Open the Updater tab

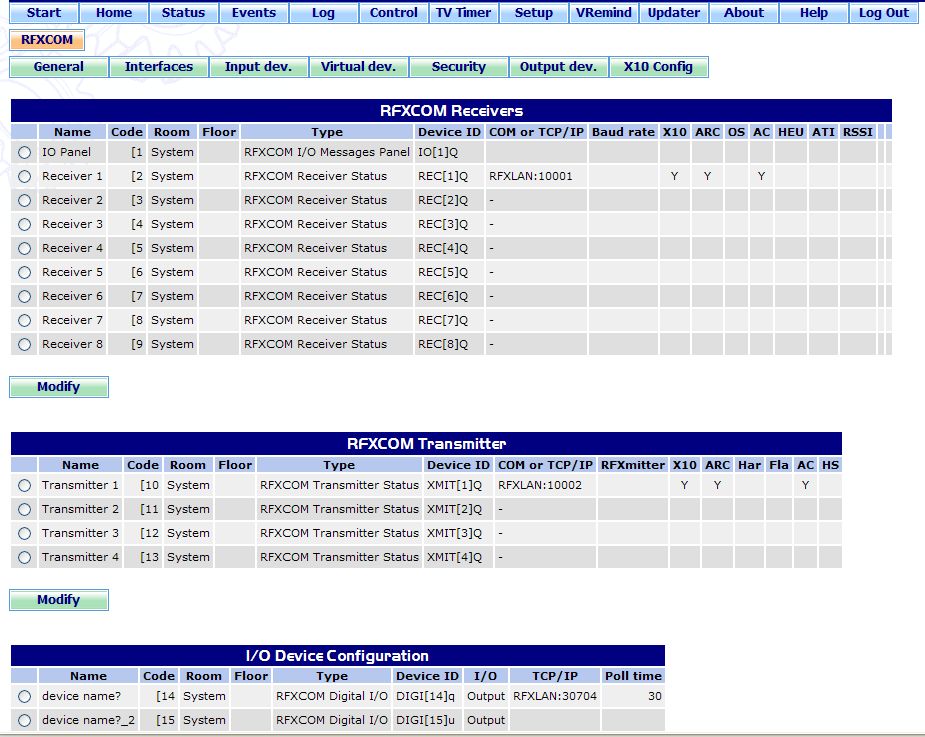[674, 12]
